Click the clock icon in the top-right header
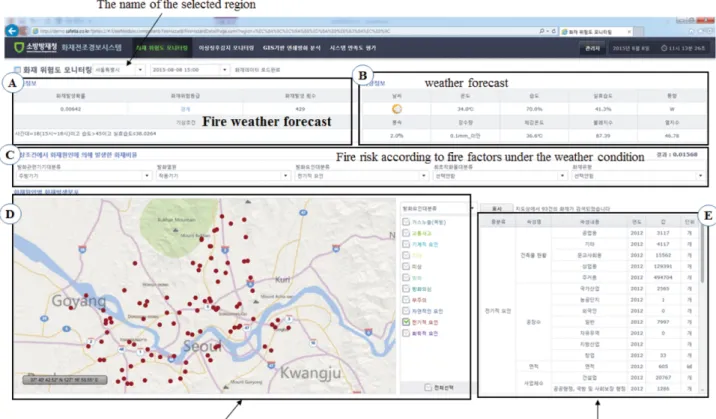 point(664,48)
